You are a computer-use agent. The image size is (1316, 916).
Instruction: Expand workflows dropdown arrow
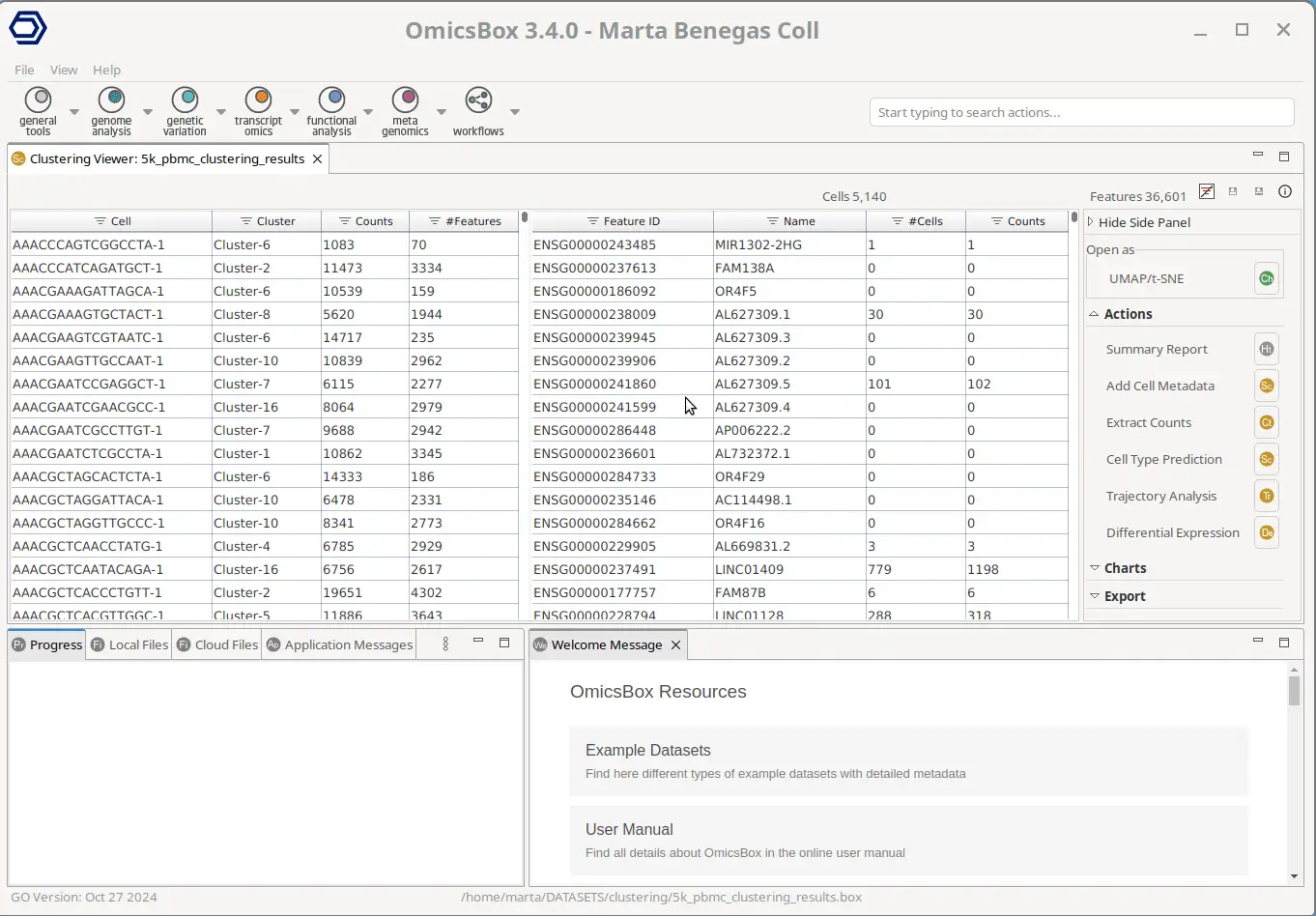coord(514,111)
